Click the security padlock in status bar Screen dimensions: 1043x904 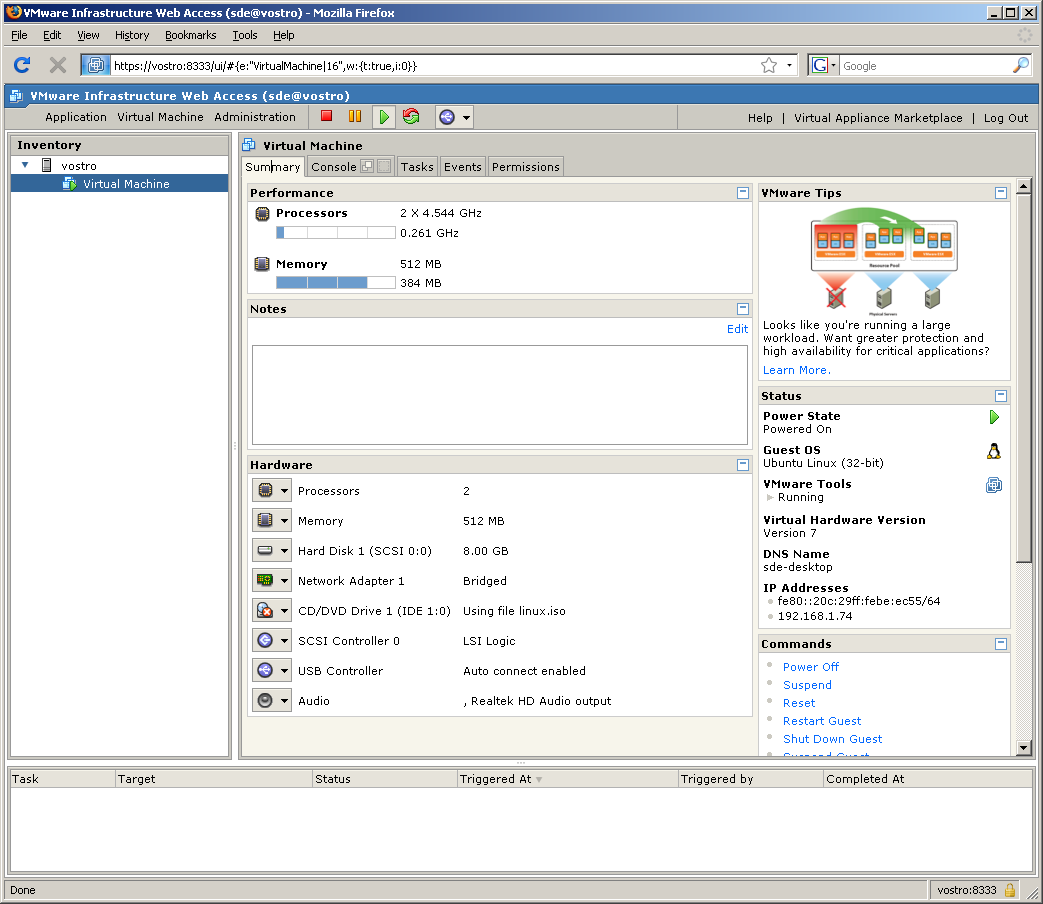tap(1010, 890)
